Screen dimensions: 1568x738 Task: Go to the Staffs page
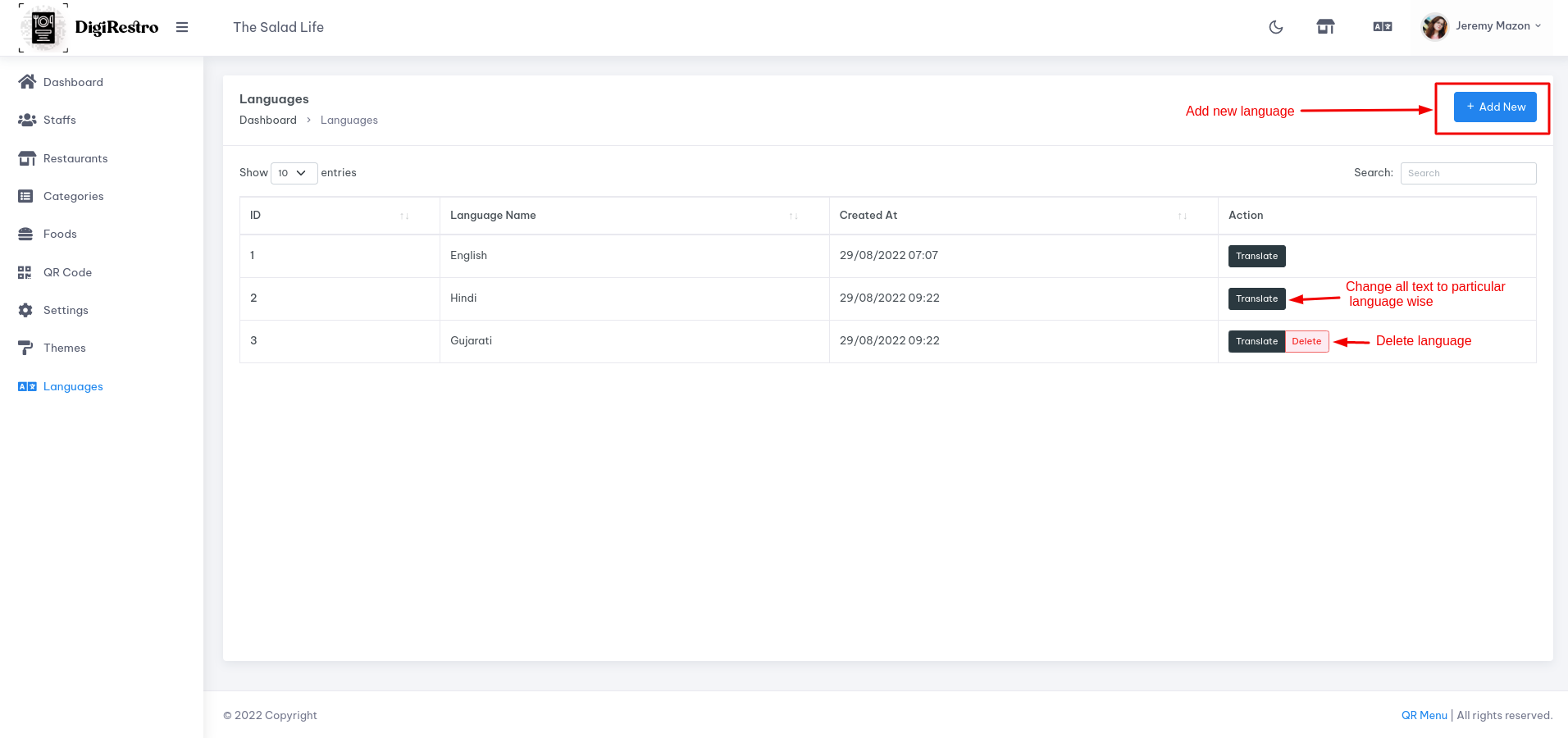(60, 120)
